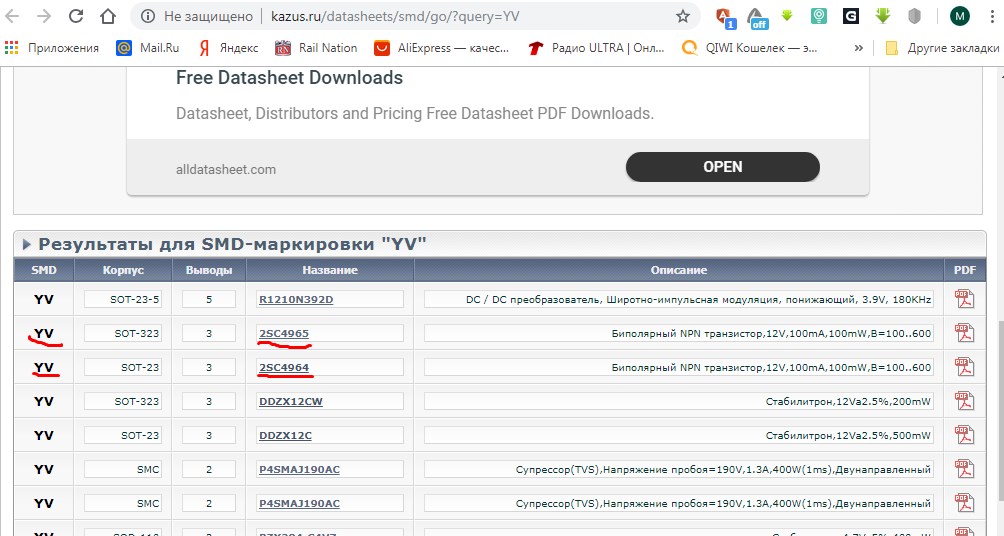Bookmark this page with the star icon
The height and width of the screenshot is (536, 1004).
coord(683,16)
